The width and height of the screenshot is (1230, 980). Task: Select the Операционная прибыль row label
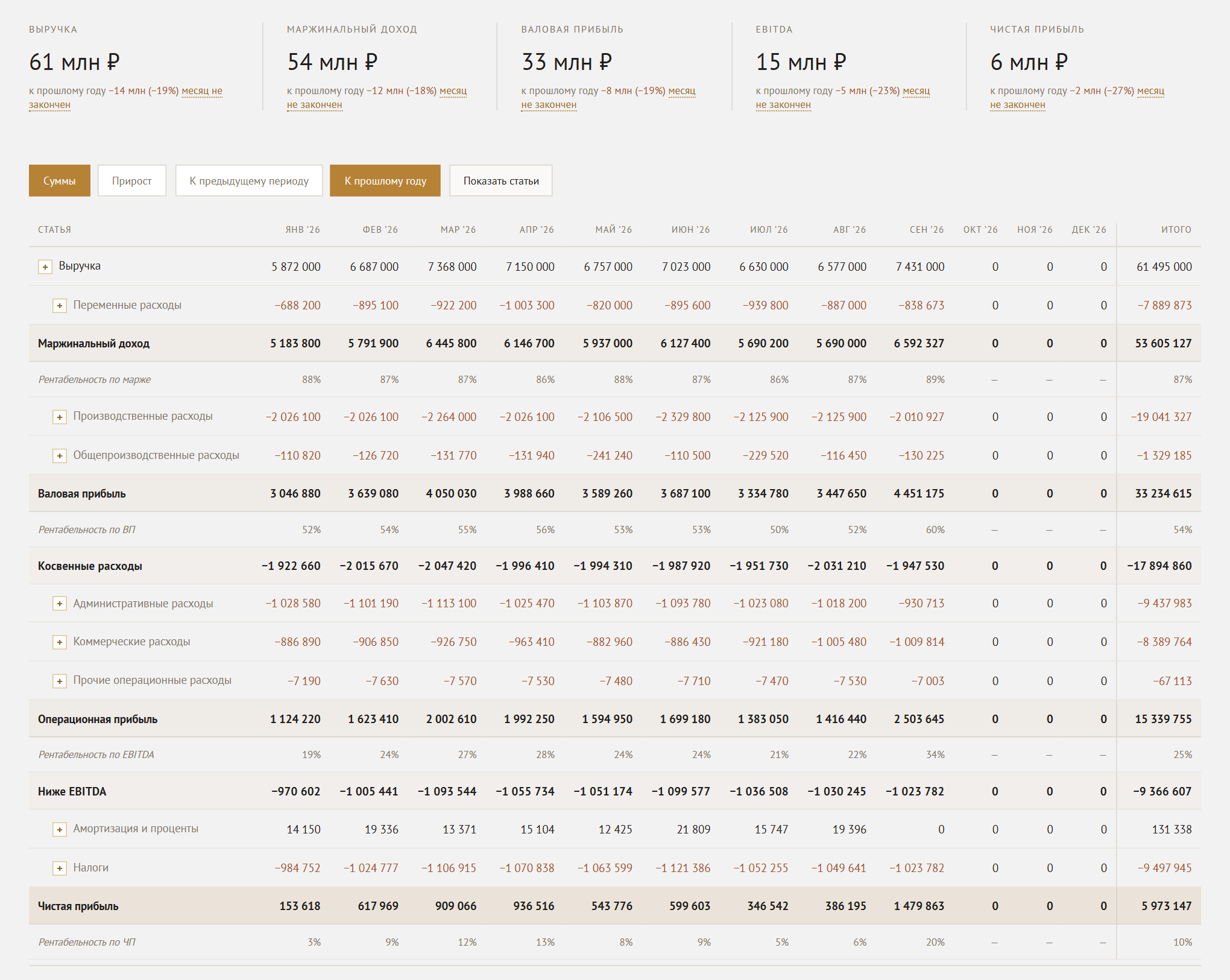[x=98, y=719]
